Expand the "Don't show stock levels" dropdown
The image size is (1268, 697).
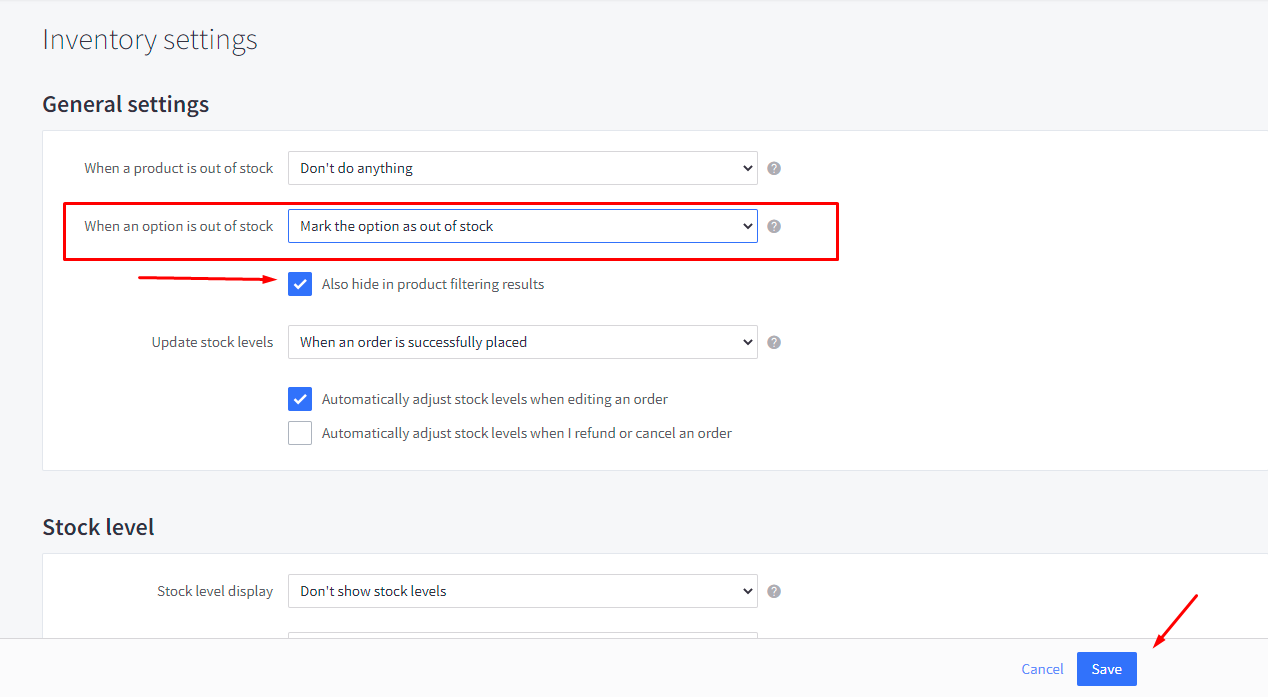522,591
